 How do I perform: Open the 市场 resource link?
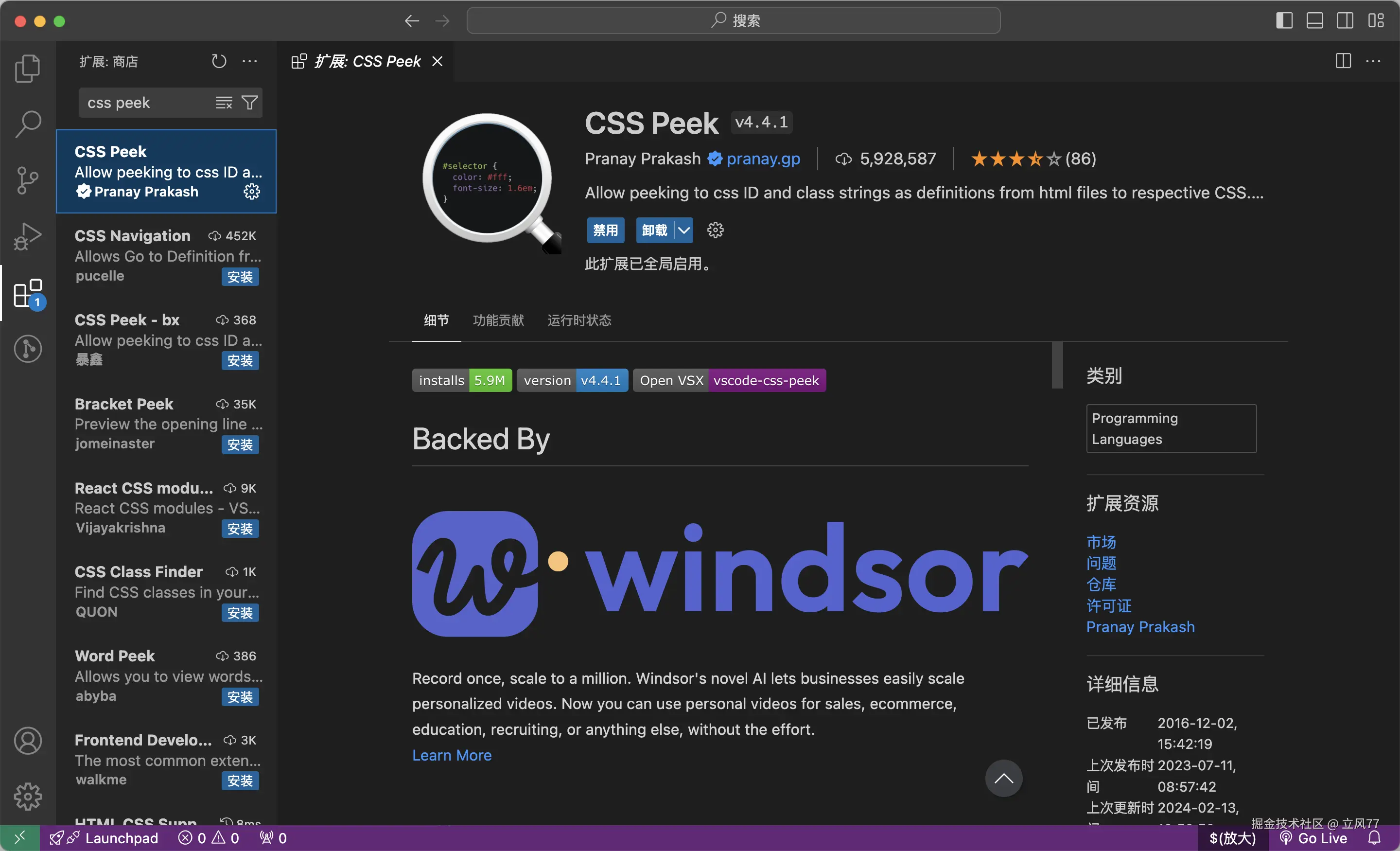click(x=1101, y=541)
